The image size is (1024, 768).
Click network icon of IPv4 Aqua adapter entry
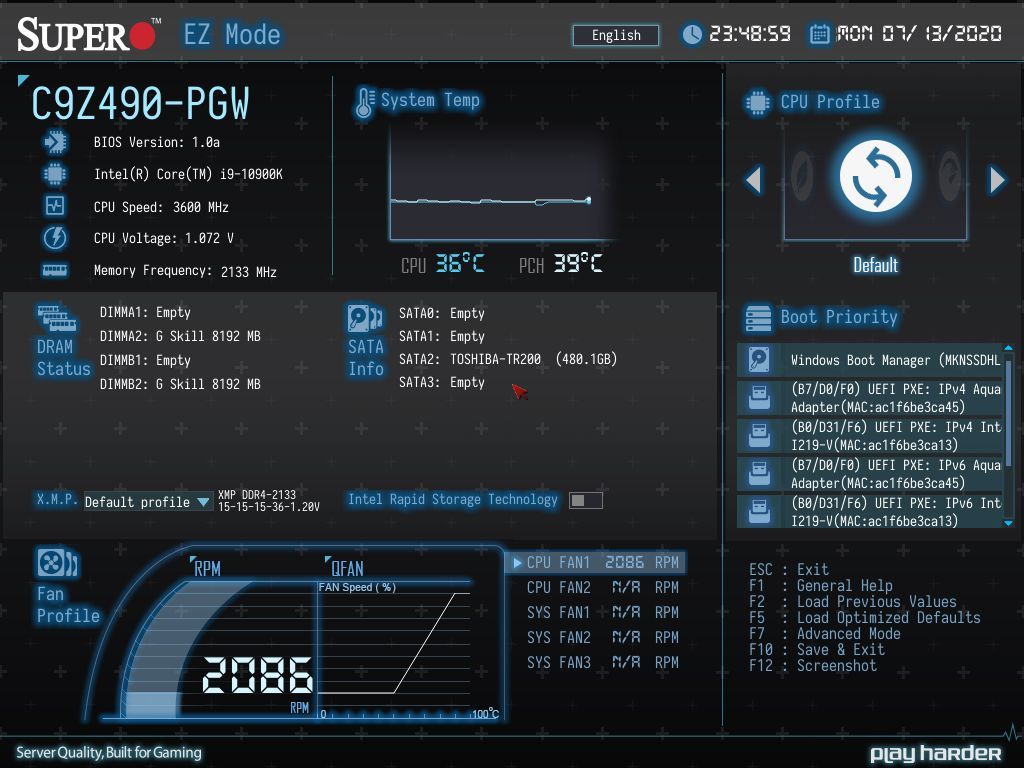[x=759, y=397]
